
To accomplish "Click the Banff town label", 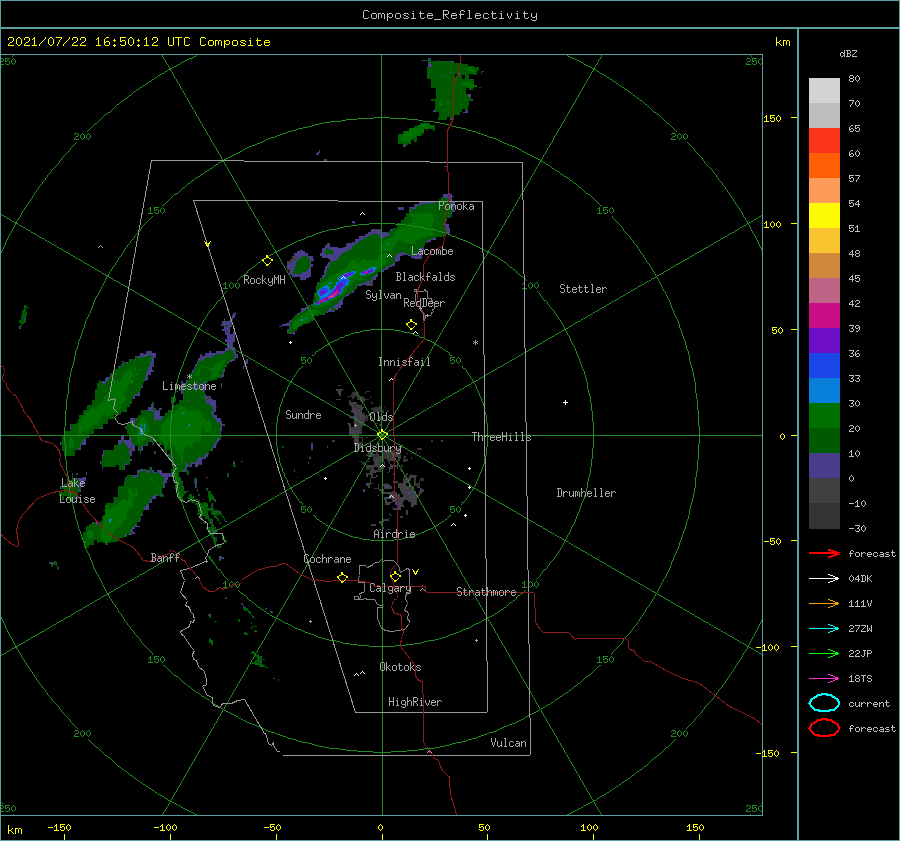I will (x=165, y=557).
